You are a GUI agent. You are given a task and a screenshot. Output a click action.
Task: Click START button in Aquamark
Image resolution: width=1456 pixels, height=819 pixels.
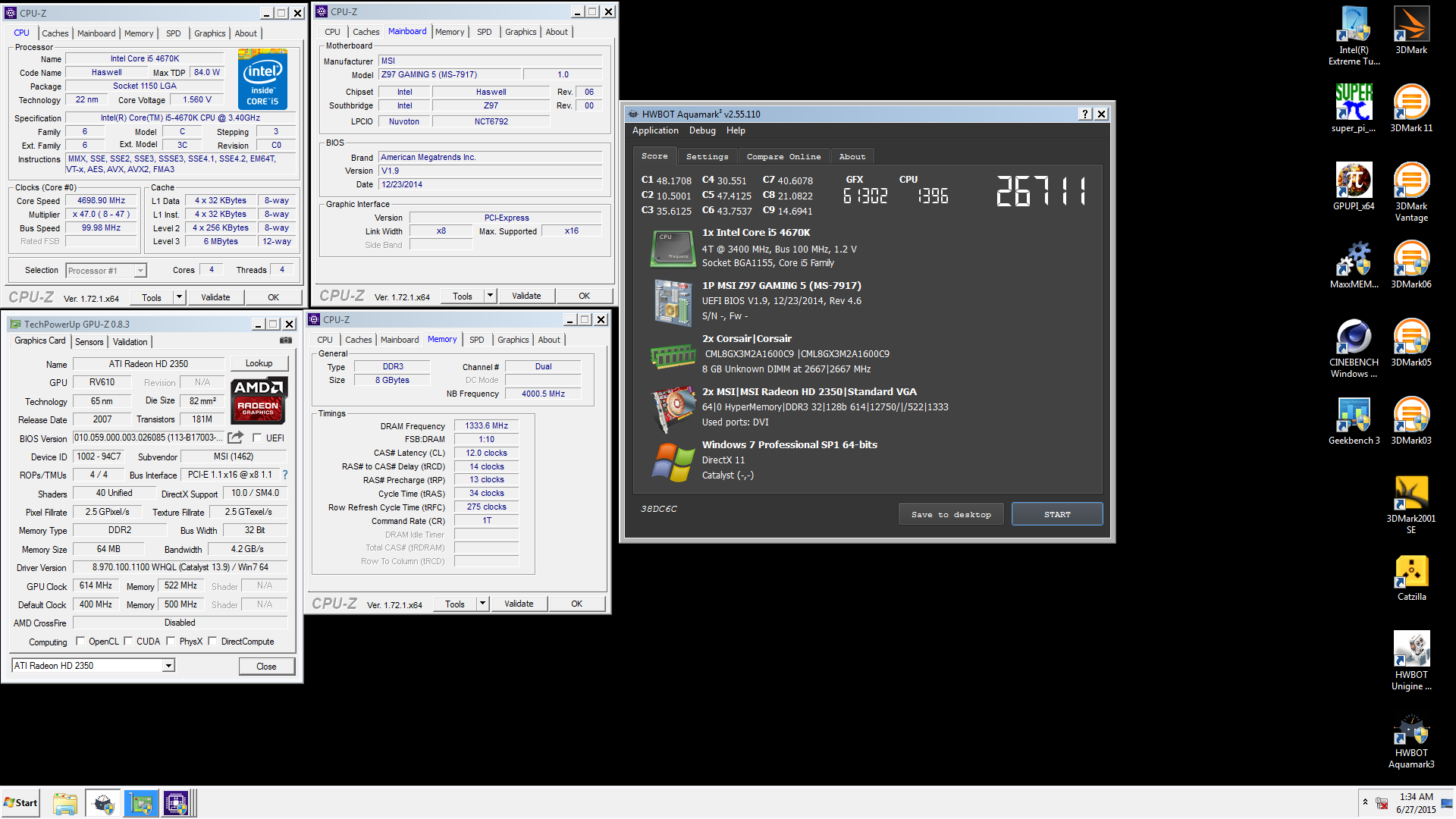point(1057,514)
